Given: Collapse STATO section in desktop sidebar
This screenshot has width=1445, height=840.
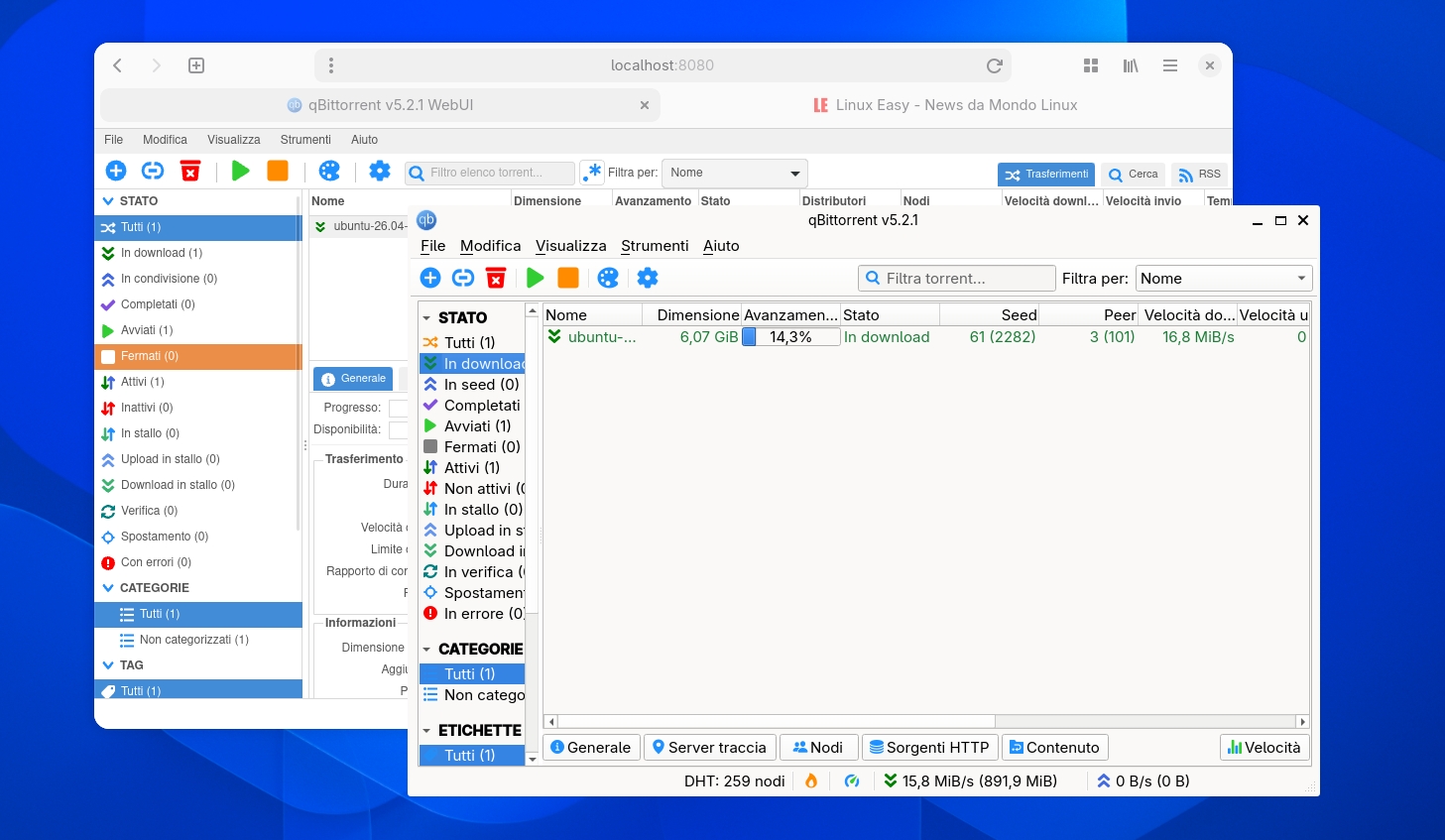Looking at the screenshot, I should point(426,318).
